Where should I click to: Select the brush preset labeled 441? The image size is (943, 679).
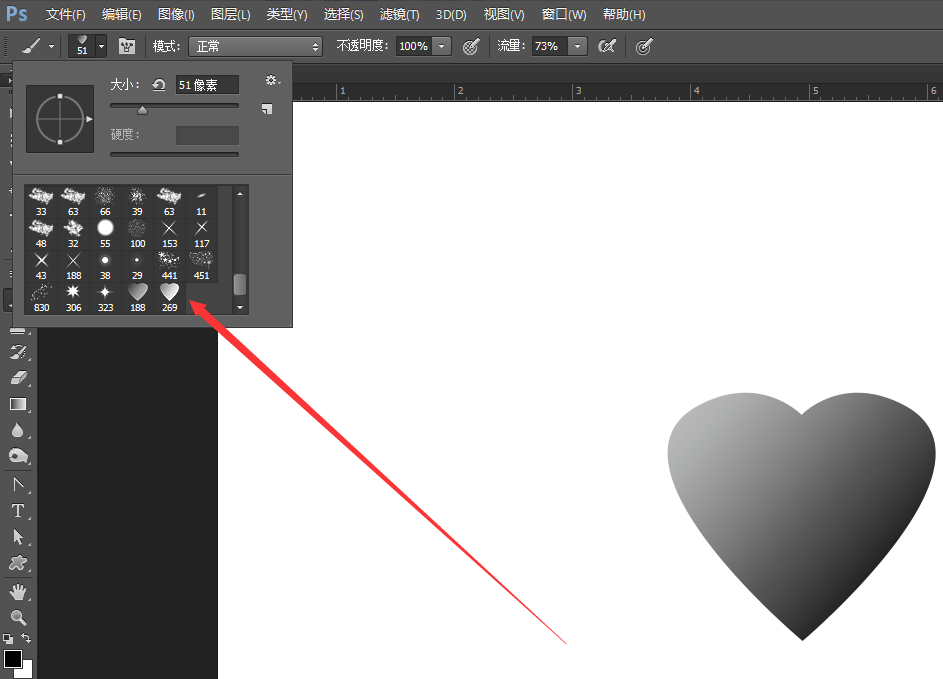tap(170, 266)
